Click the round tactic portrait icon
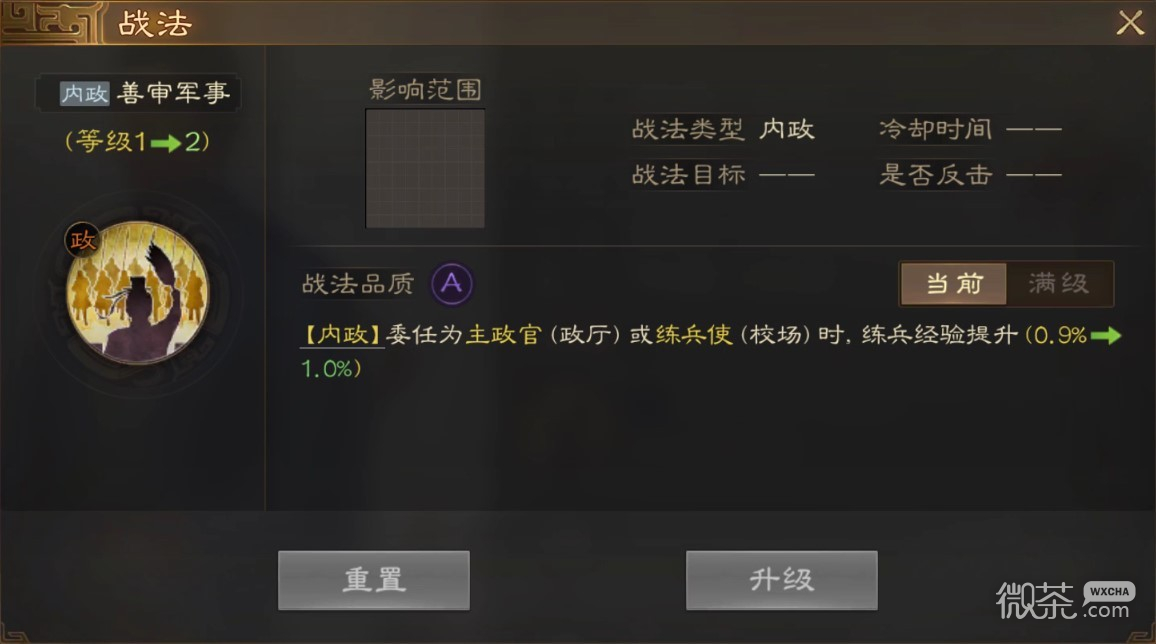1156x644 pixels. (138, 293)
